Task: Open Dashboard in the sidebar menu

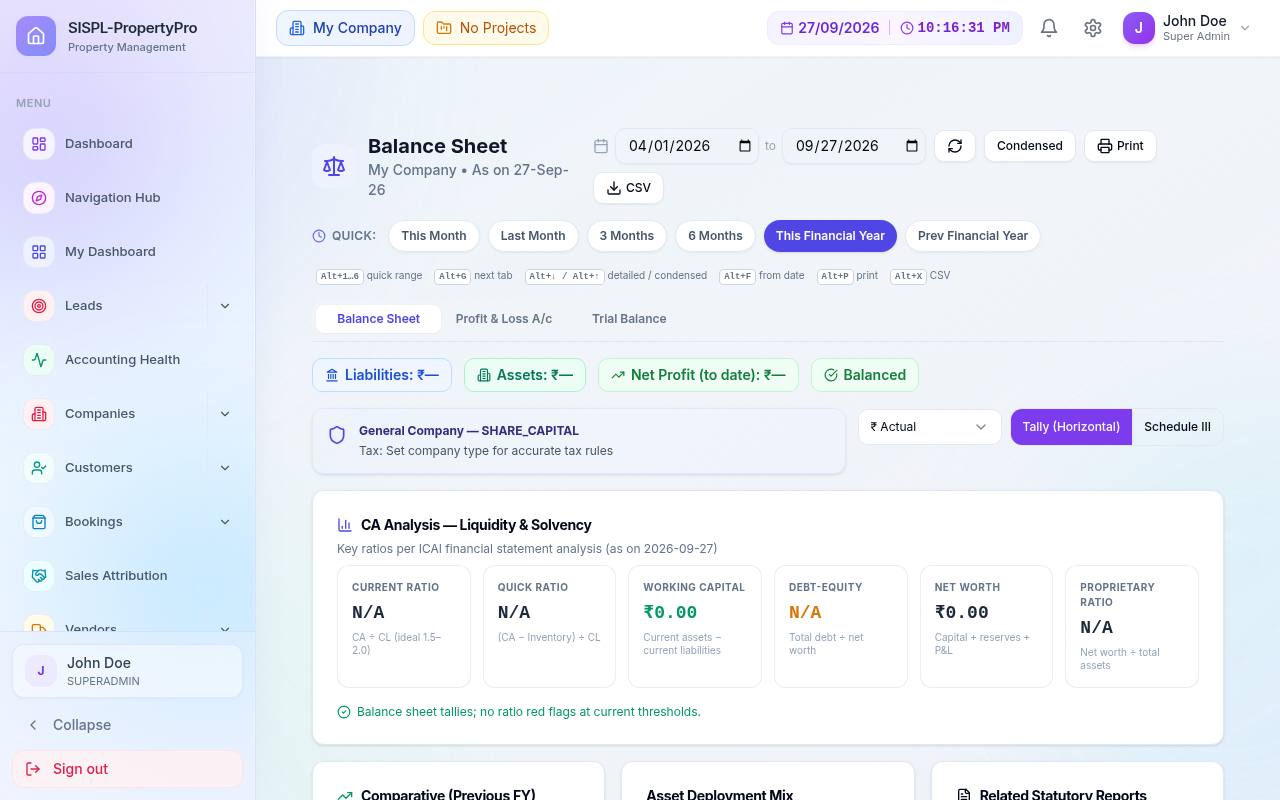Action: tap(128, 144)
